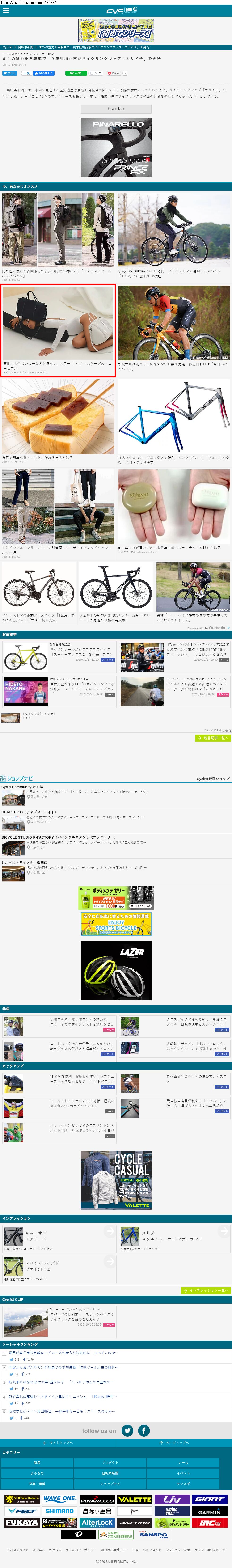Screen dimensions: 232x1568
Task: Click 新着記事一覧へ green button
Action: tap(212, 738)
